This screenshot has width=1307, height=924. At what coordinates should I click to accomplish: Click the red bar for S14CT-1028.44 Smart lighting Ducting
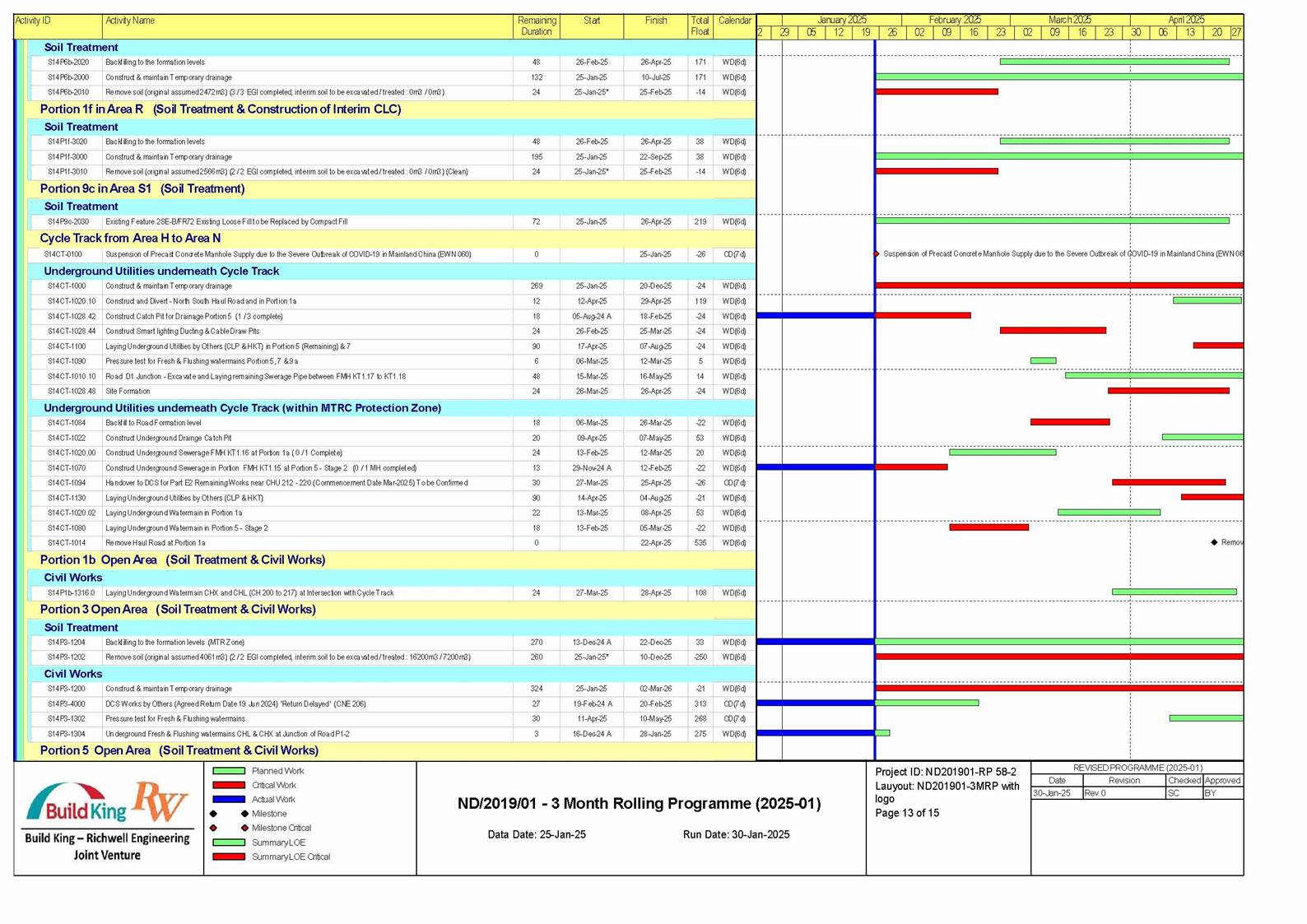point(1052,331)
